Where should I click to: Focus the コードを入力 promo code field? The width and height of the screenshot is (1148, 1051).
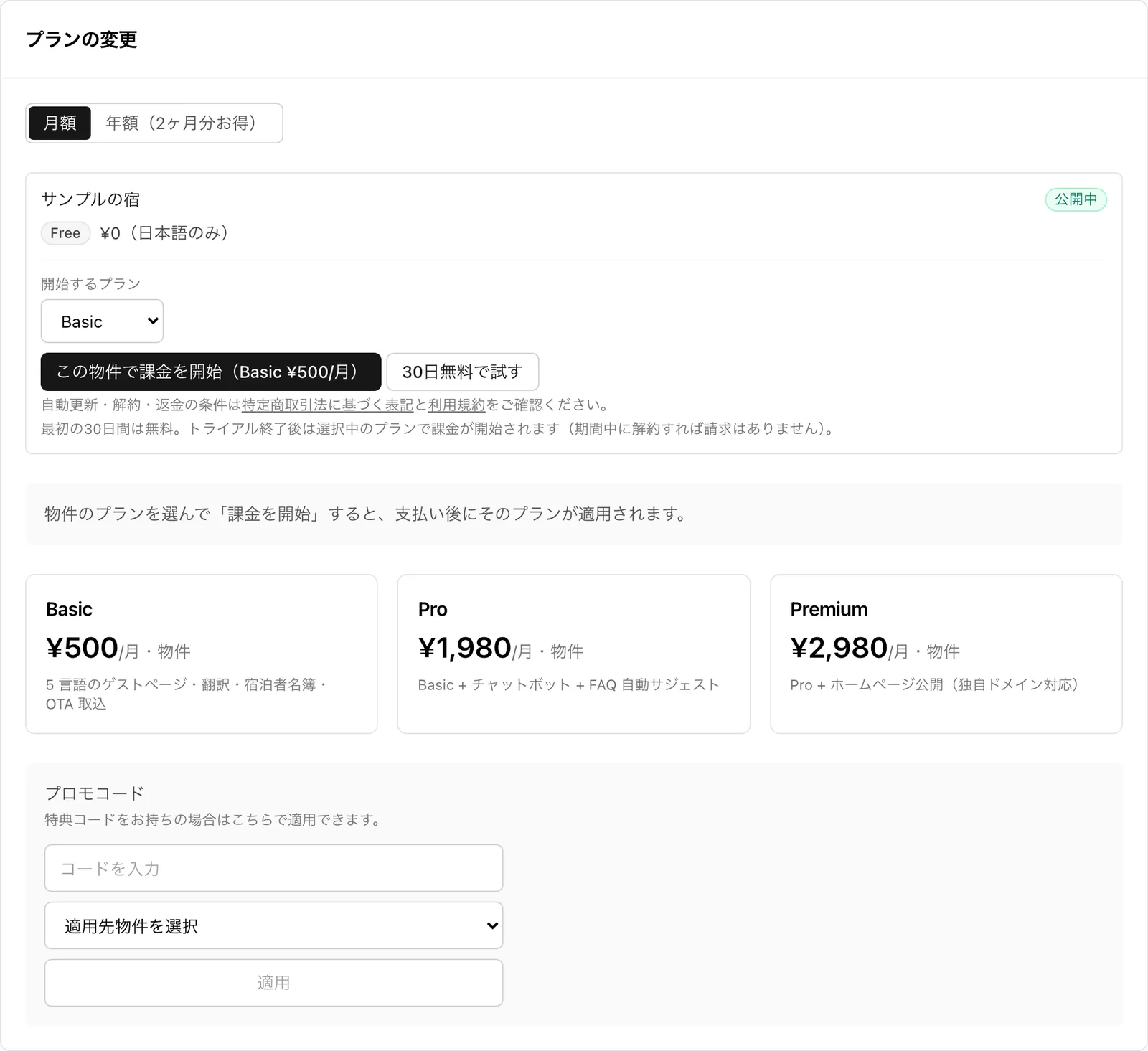(x=273, y=868)
